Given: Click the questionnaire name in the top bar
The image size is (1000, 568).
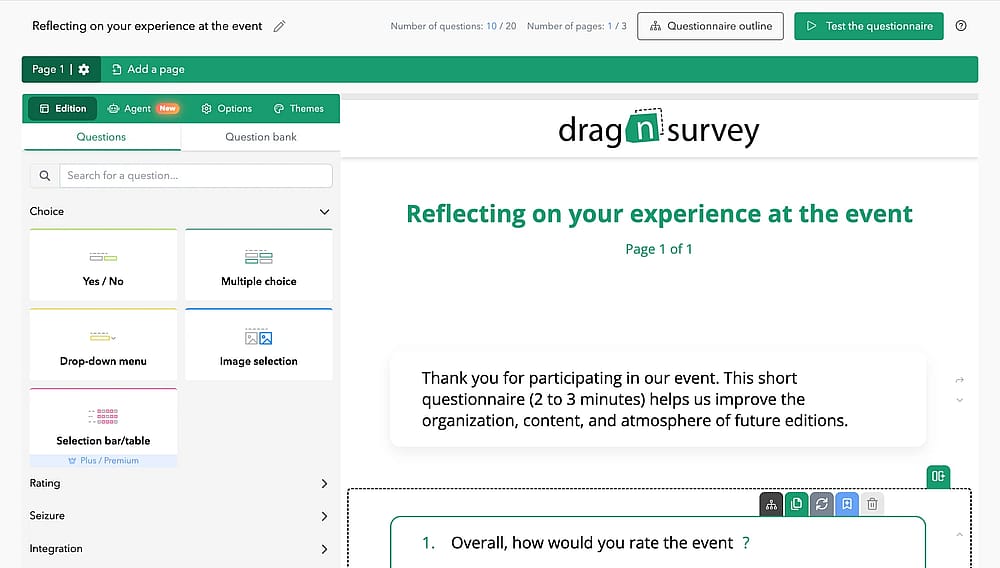Looking at the screenshot, I should (147, 26).
